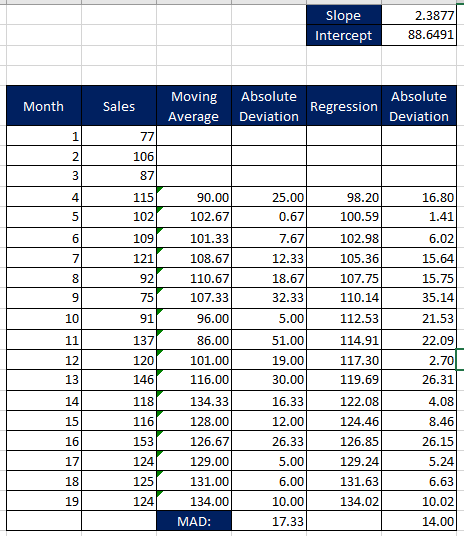Click moving average 116.00
The image size is (464, 536).
194,380
